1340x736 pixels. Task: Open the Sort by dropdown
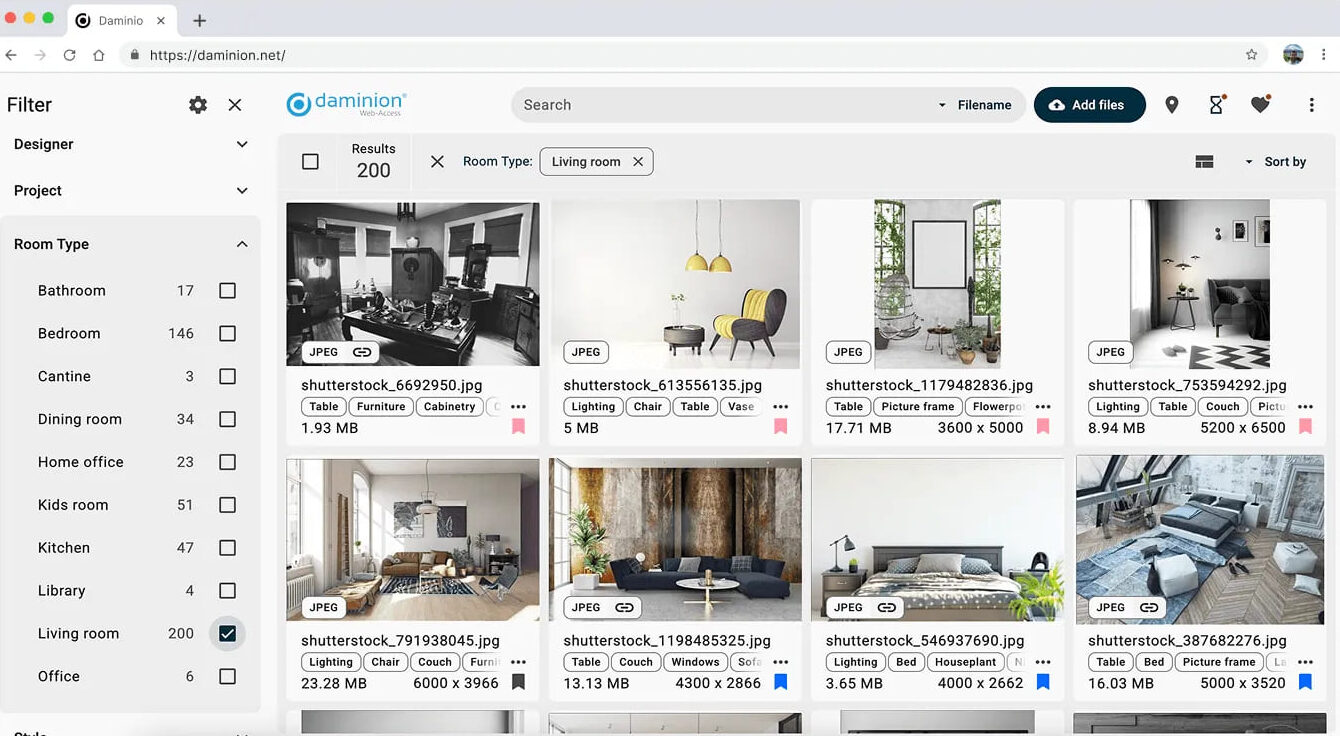point(1276,162)
